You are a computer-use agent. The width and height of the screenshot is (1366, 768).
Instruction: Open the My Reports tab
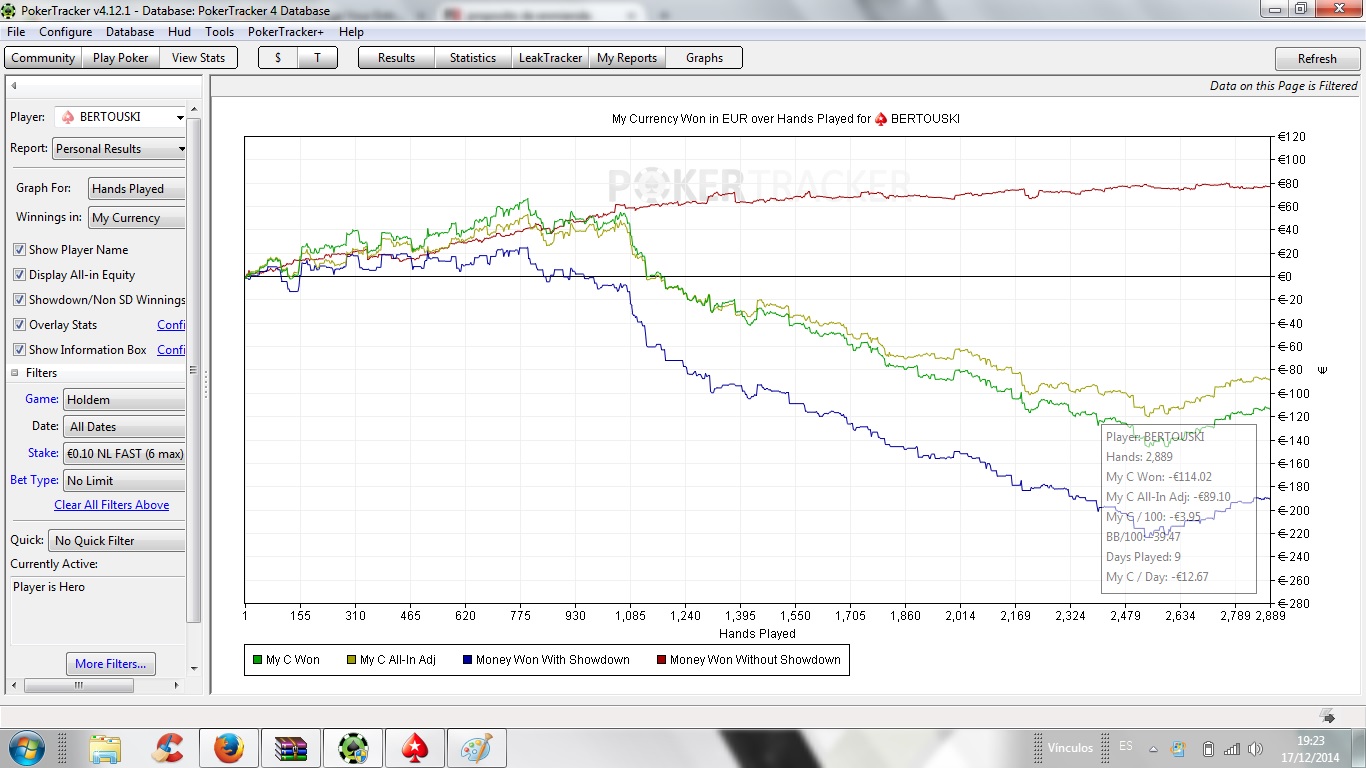[627, 58]
